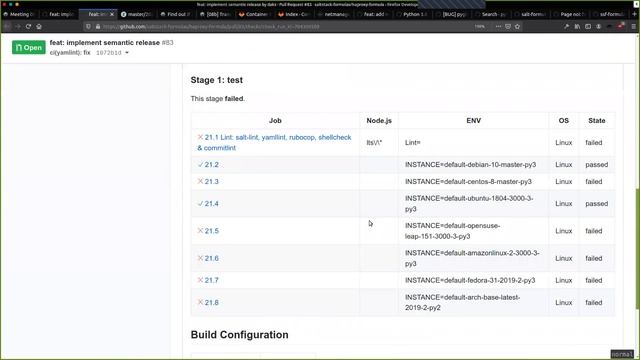Go to the browser home page

[39, 27]
